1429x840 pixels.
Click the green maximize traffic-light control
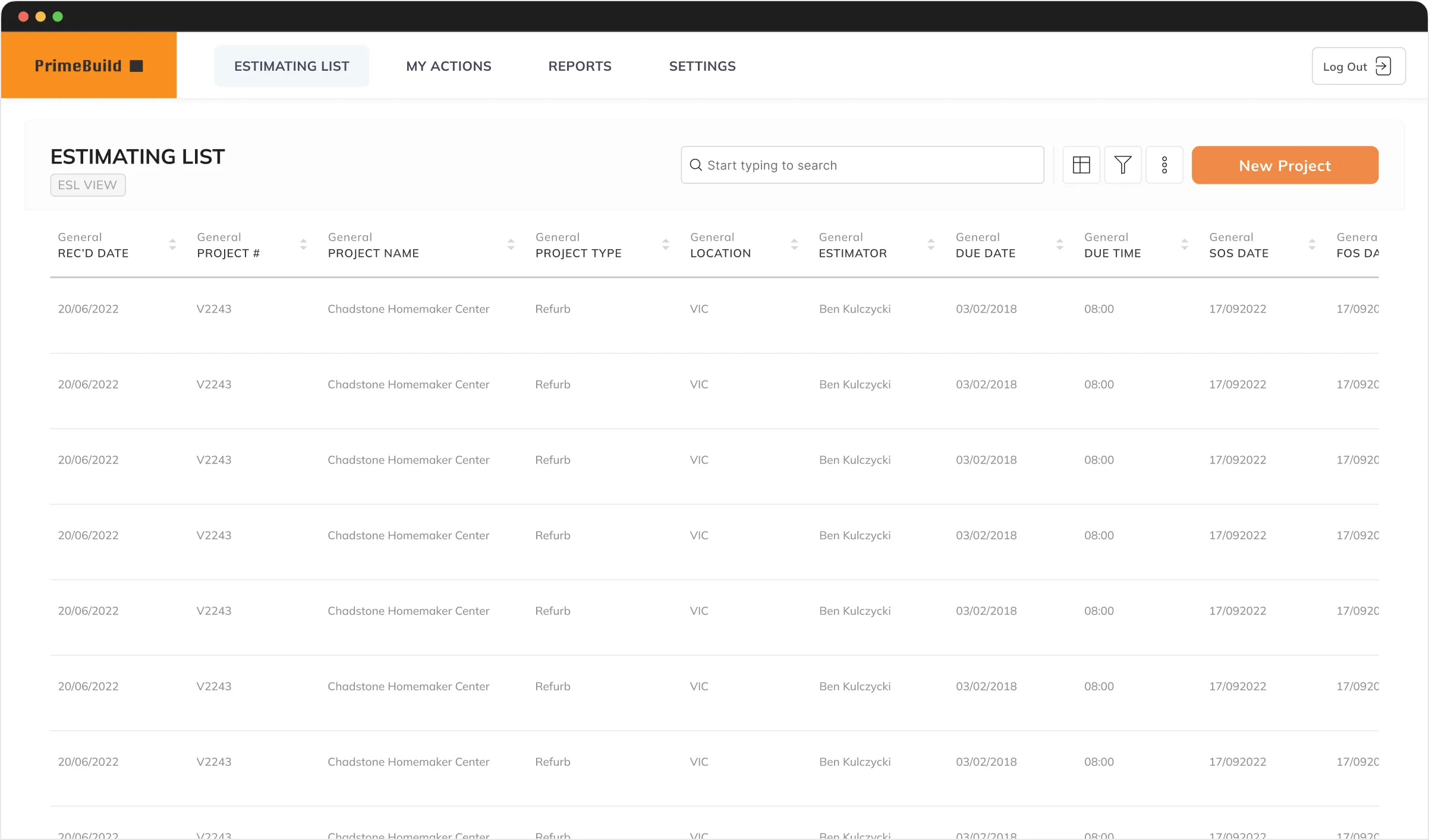point(58,16)
